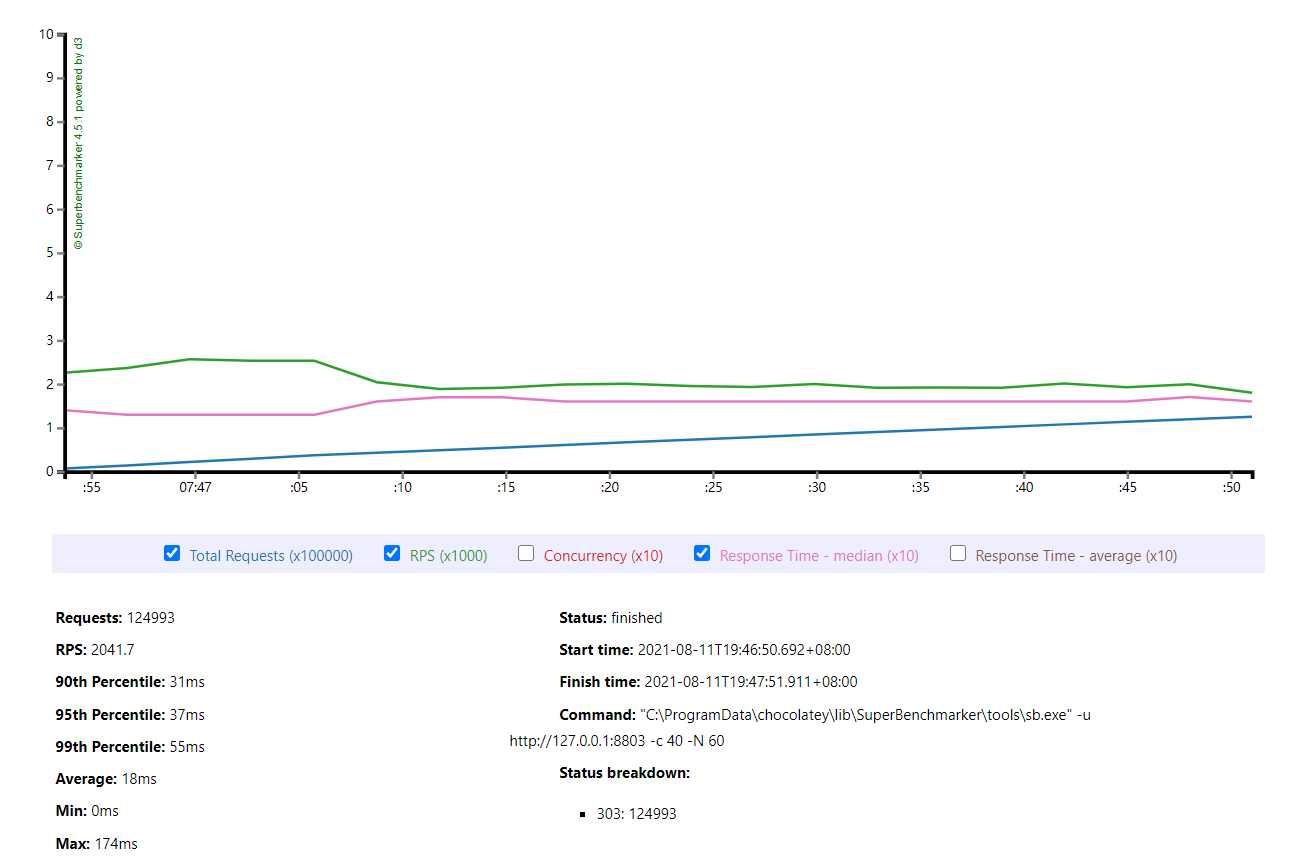Click the 07:47 x-axis tick label

(x=195, y=488)
